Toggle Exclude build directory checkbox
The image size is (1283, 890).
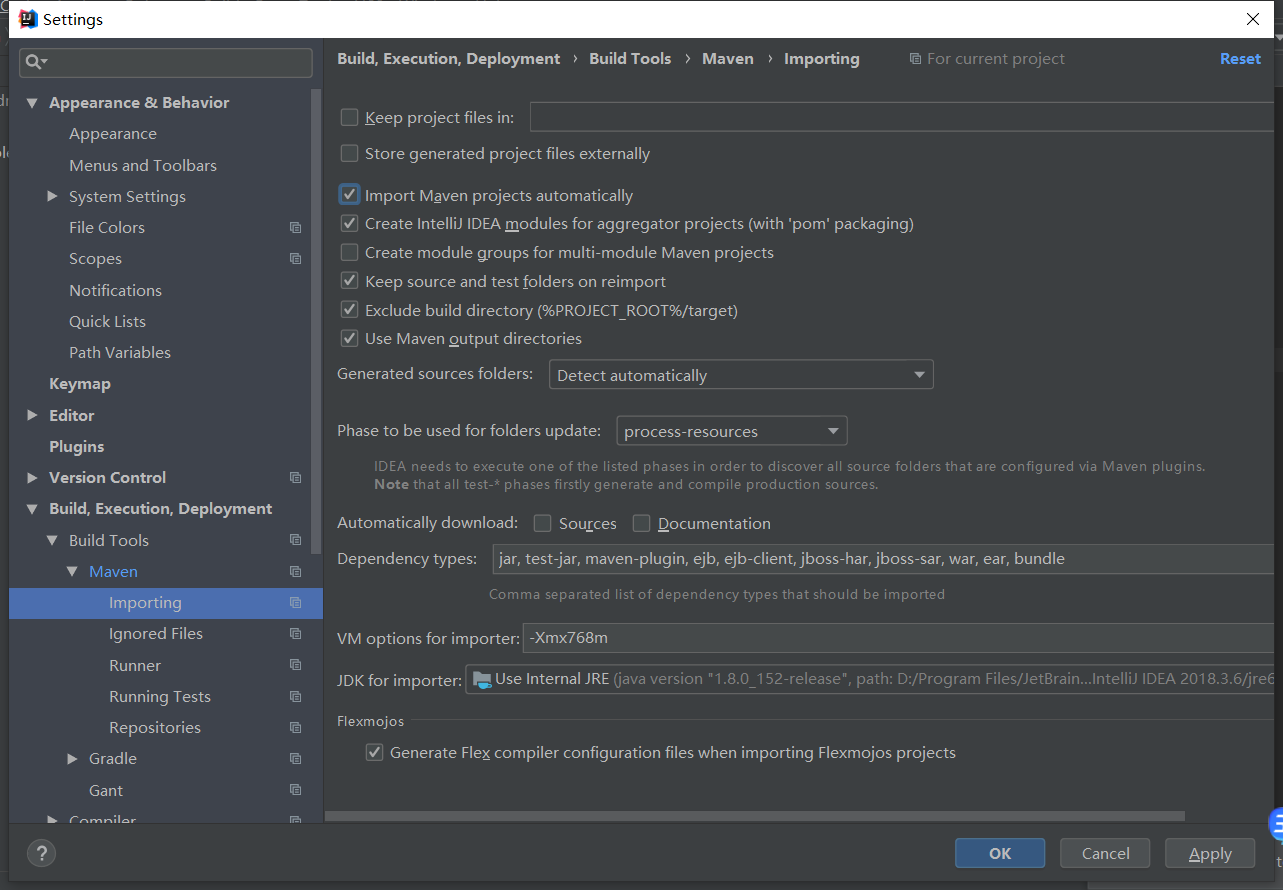pyautogui.click(x=349, y=310)
